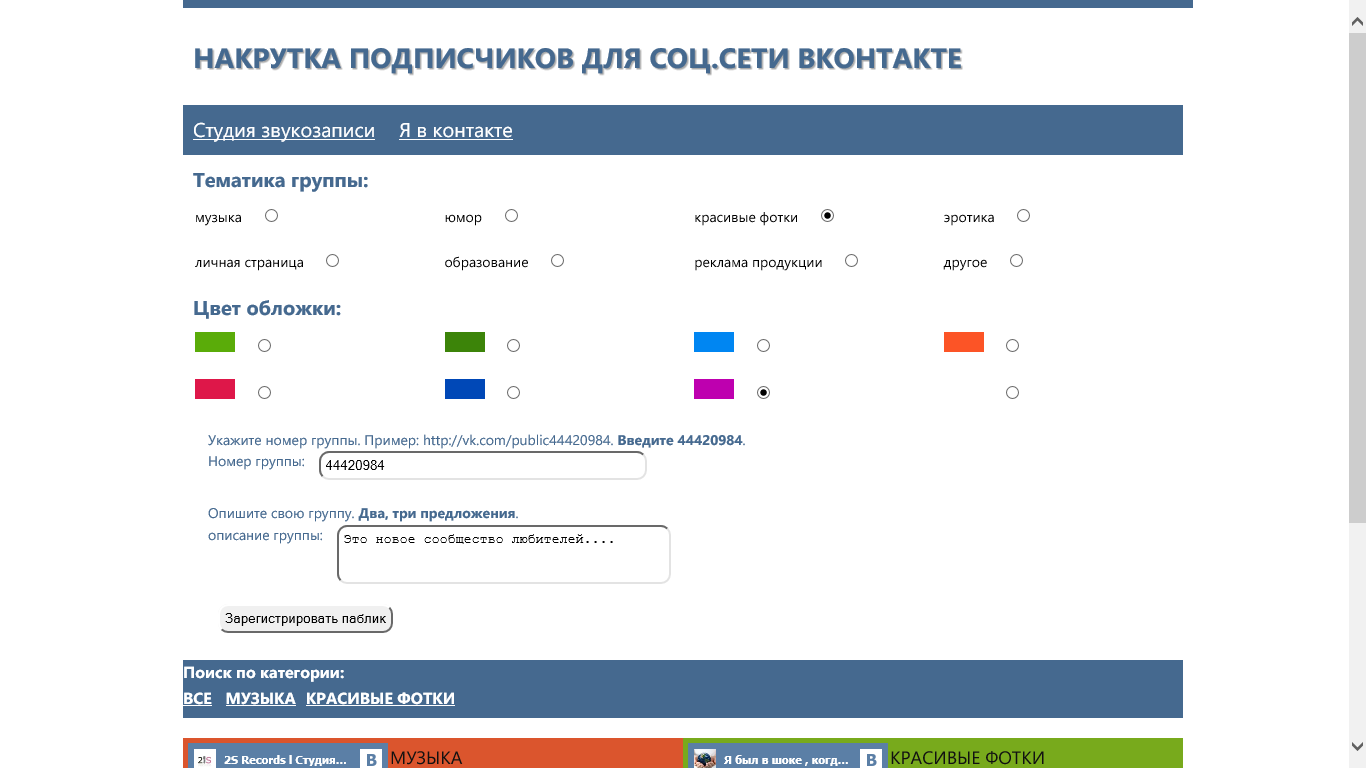
Task: Filter by the 'ВСЕ' category link
Action: 197,698
